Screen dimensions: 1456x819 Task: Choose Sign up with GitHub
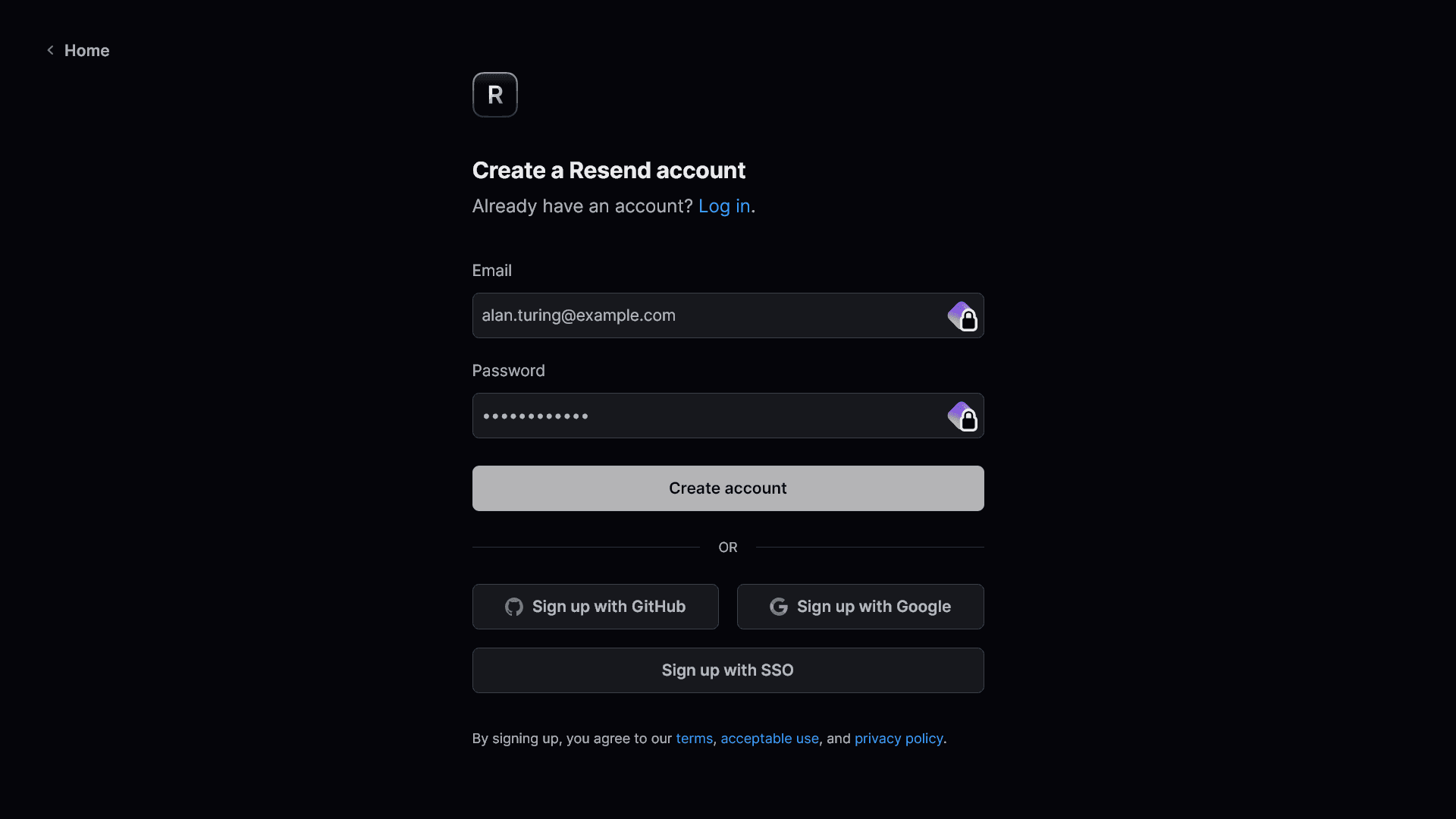tap(595, 607)
